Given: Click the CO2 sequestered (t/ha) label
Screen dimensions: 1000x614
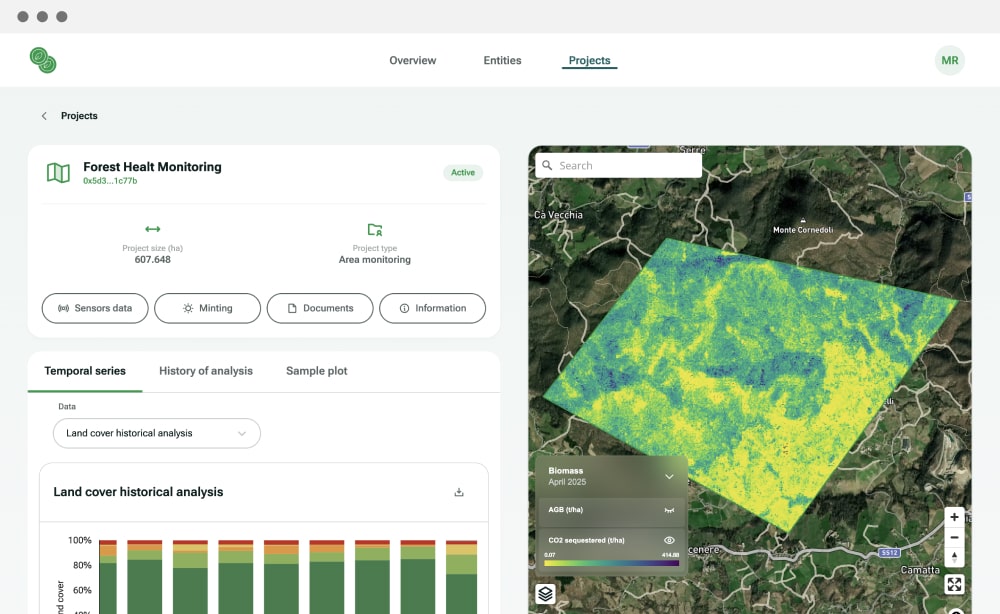Looking at the screenshot, I should 587,540.
